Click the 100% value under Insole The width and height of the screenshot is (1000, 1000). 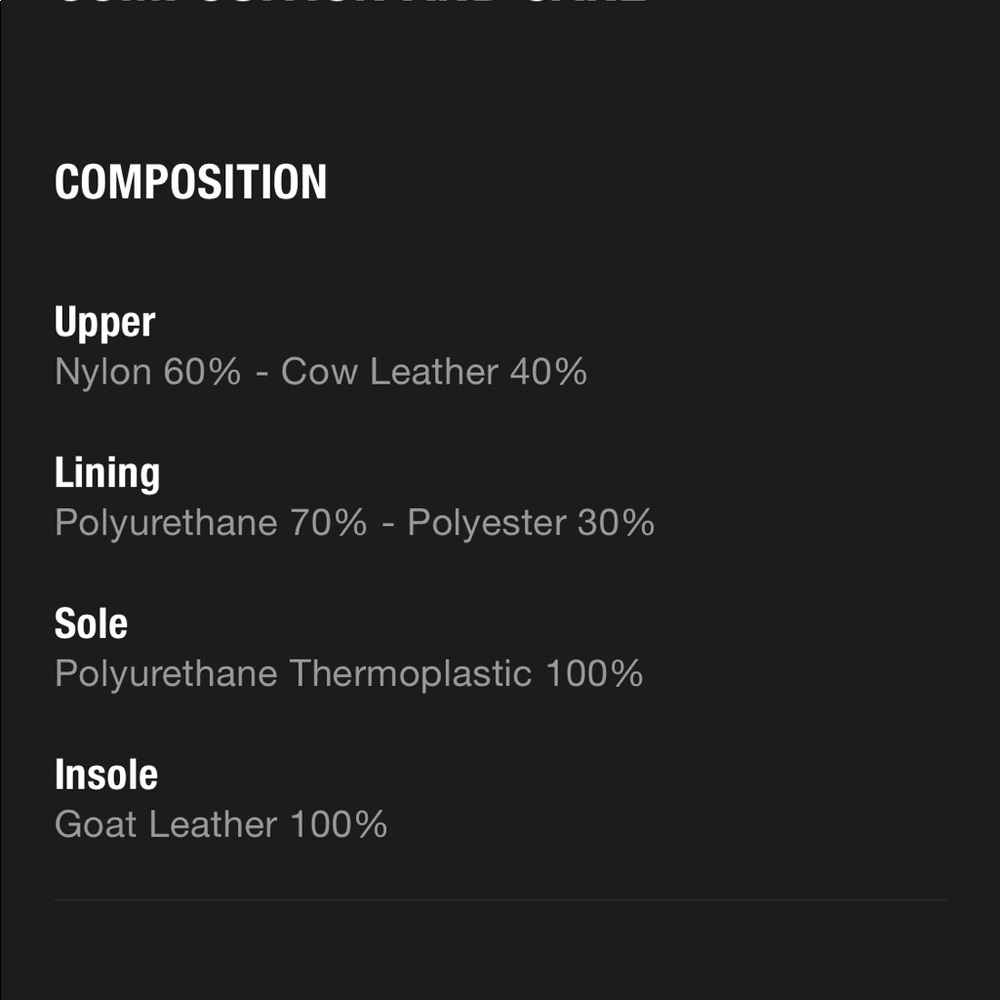click(x=338, y=825)
